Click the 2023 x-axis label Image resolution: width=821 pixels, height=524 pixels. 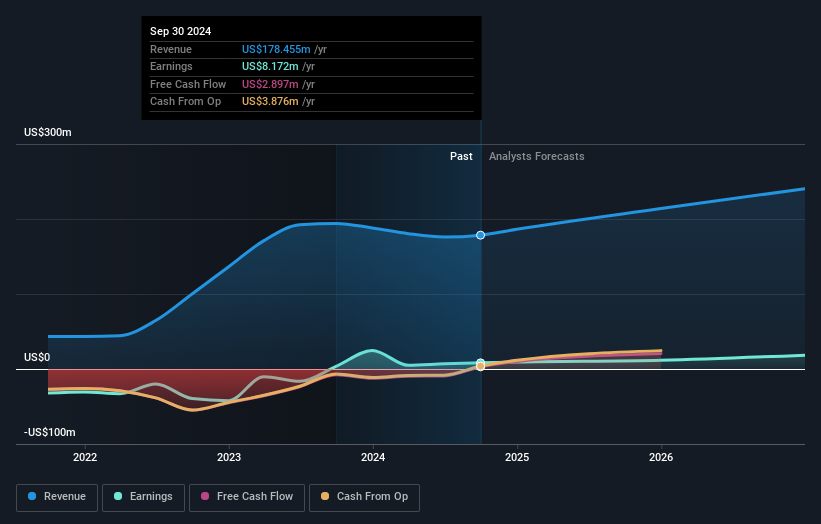tap(229, 457)
